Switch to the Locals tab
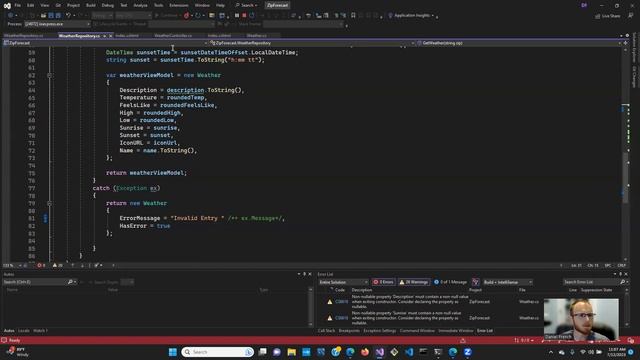The width and height of the screenshot is (640, 360). pyautogui.click(x=24, y=331)
